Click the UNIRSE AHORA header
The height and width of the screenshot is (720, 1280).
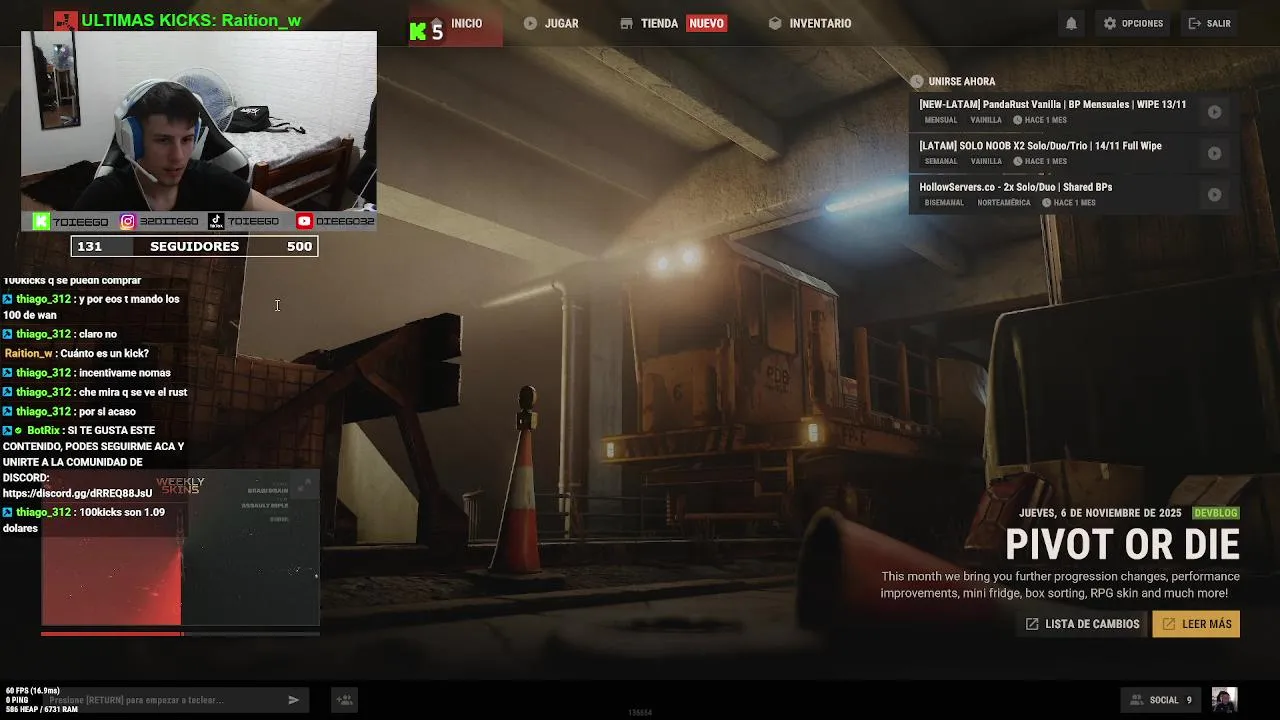(961, 81)
